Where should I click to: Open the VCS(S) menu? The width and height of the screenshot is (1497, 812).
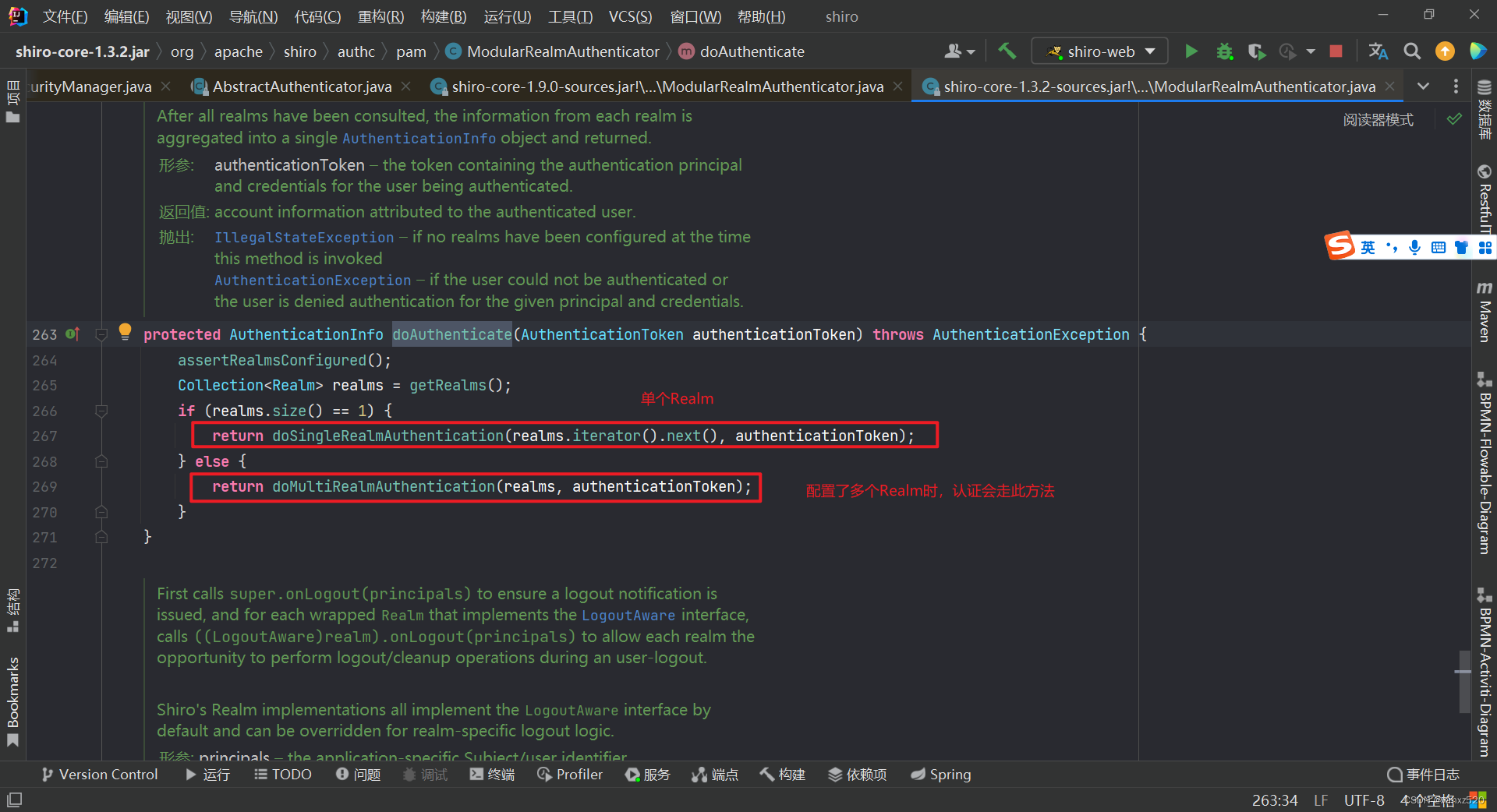630,16
